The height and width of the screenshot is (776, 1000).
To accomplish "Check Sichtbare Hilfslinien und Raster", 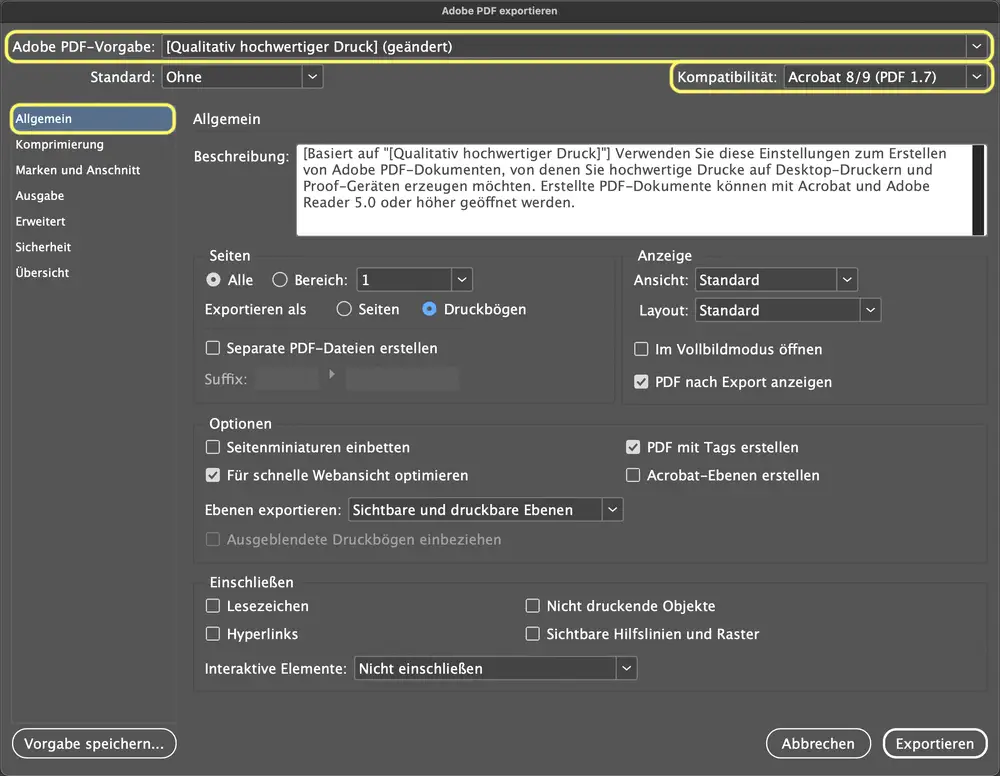I will 533,634.
